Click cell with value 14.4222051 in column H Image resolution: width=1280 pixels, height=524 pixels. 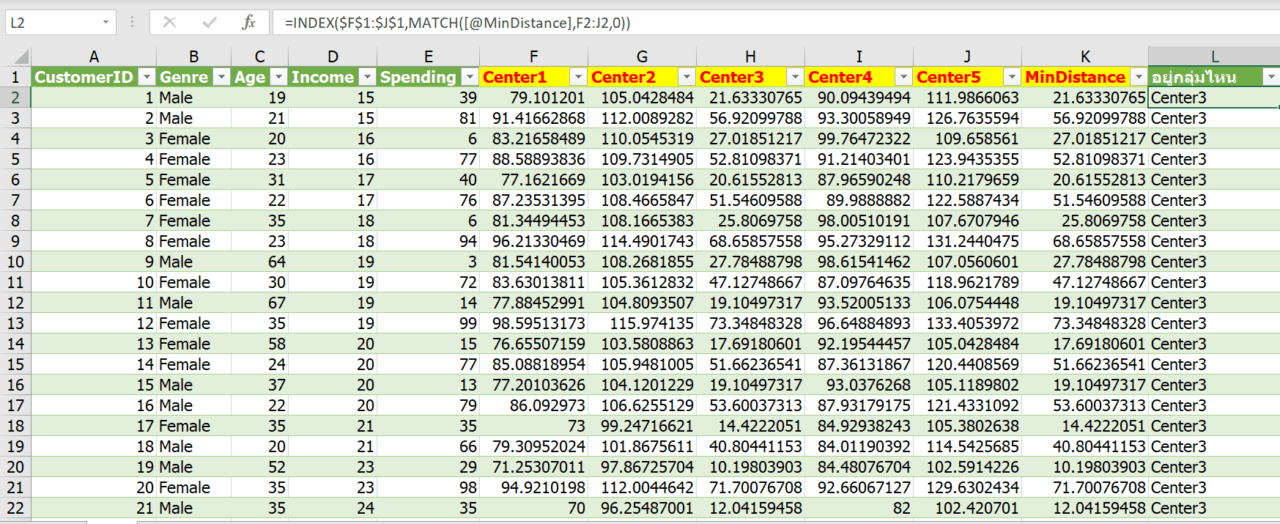click(x=750, y=426)
